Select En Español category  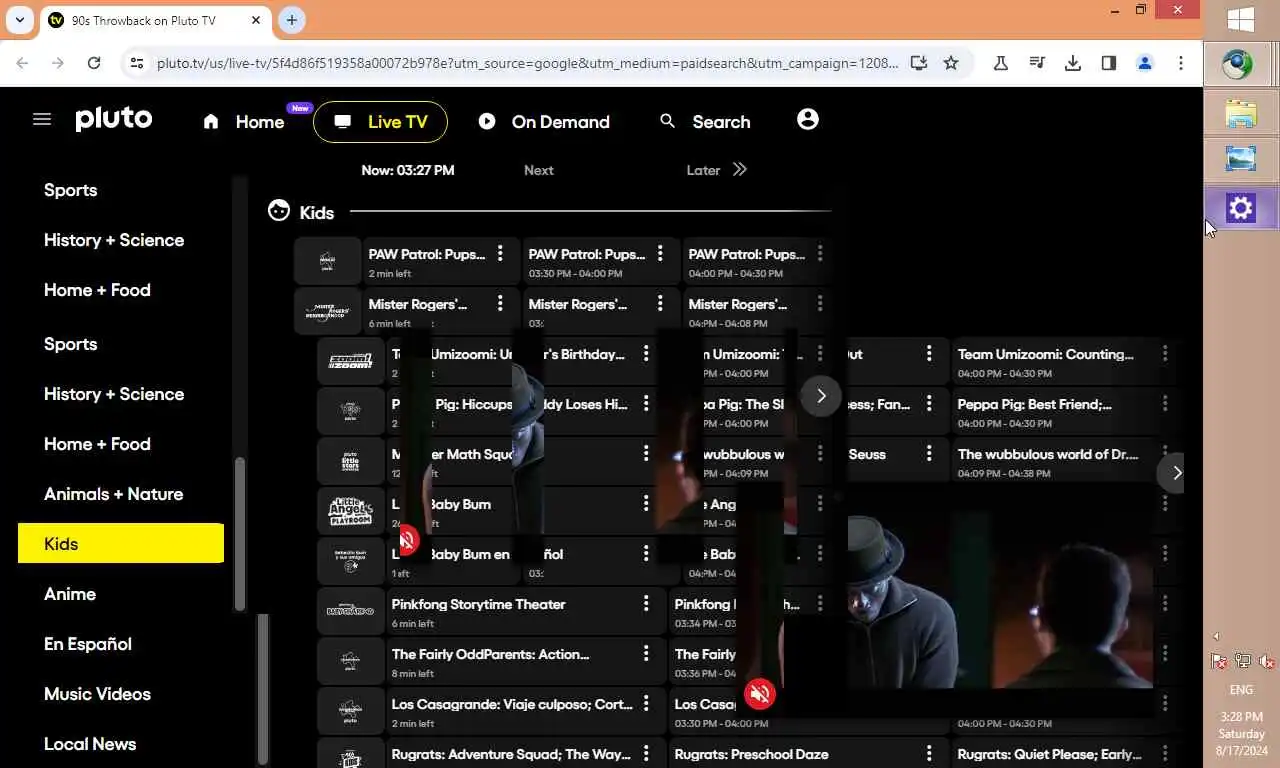pyautogui.click(x=88, y=644)
